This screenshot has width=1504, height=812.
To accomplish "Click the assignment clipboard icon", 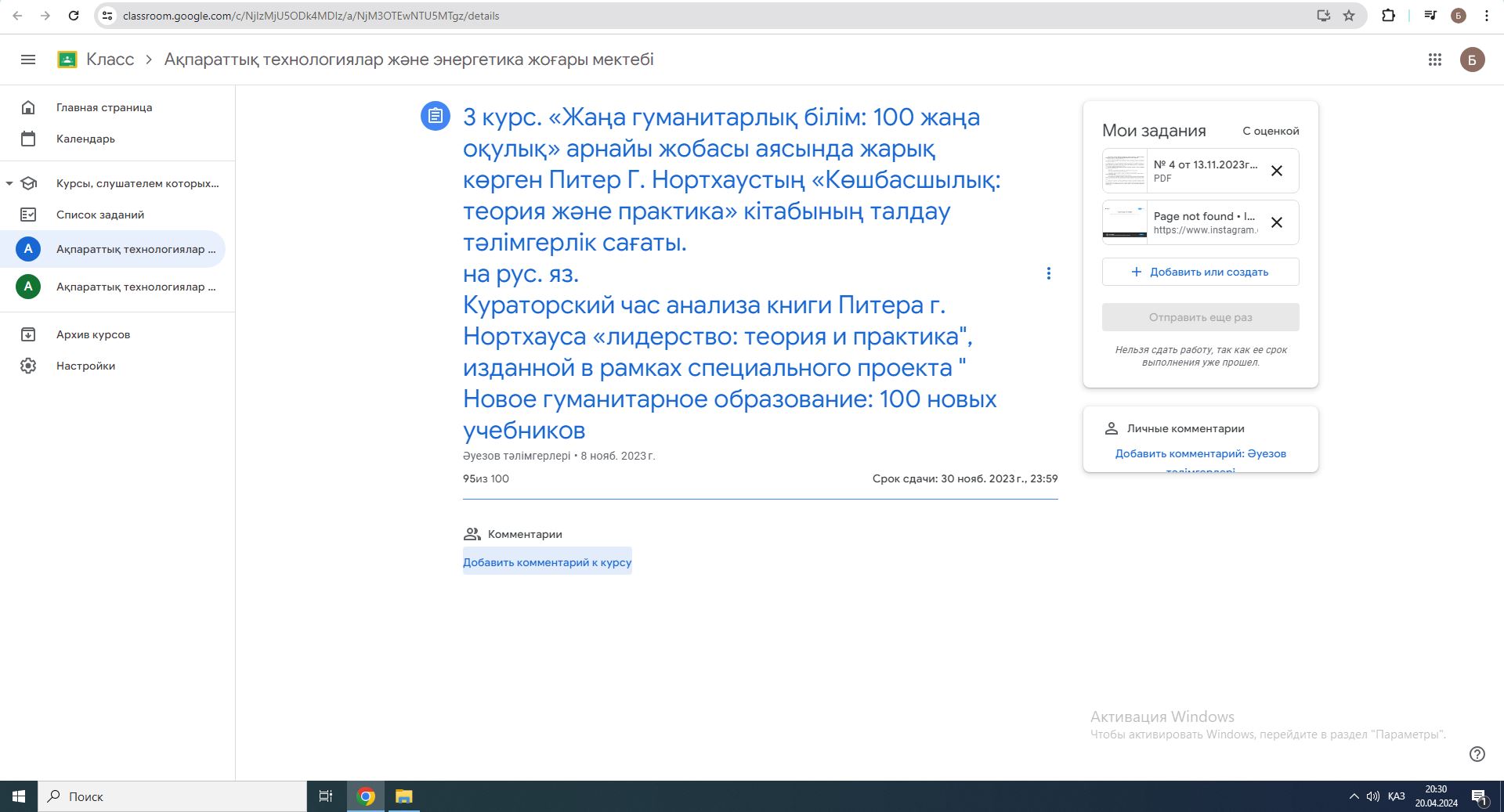I will (434, 116).
